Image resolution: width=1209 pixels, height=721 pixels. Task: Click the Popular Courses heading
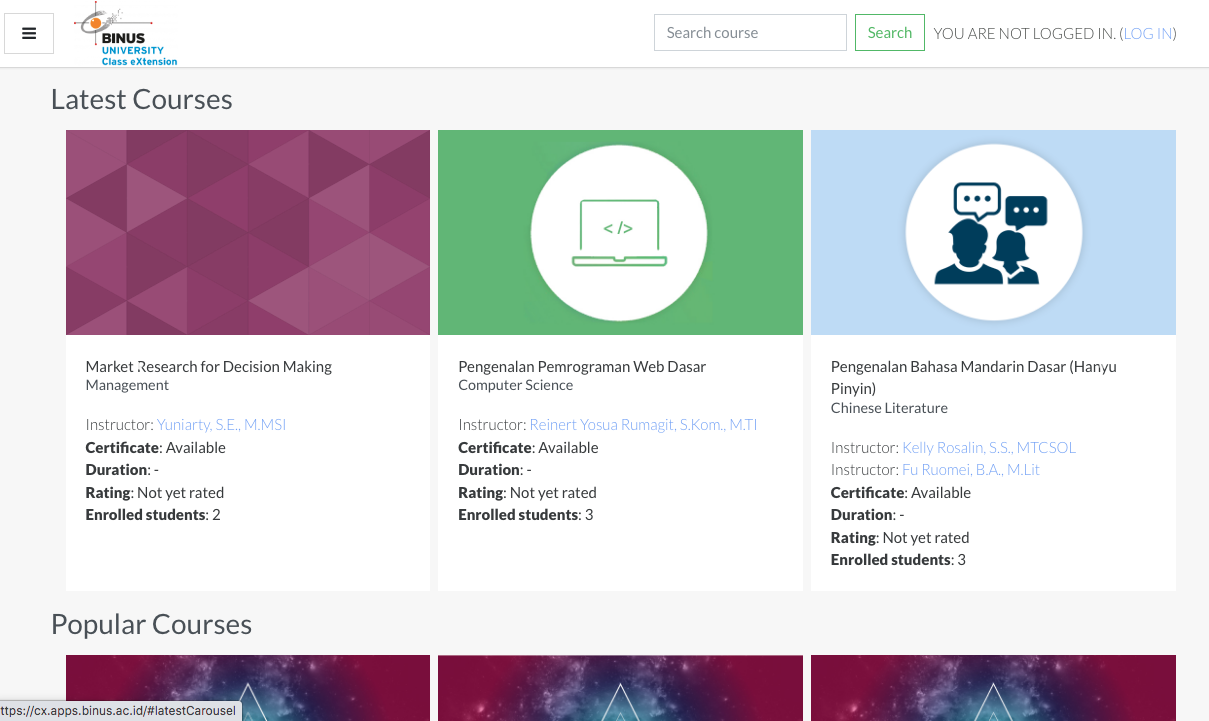[151, 625]
